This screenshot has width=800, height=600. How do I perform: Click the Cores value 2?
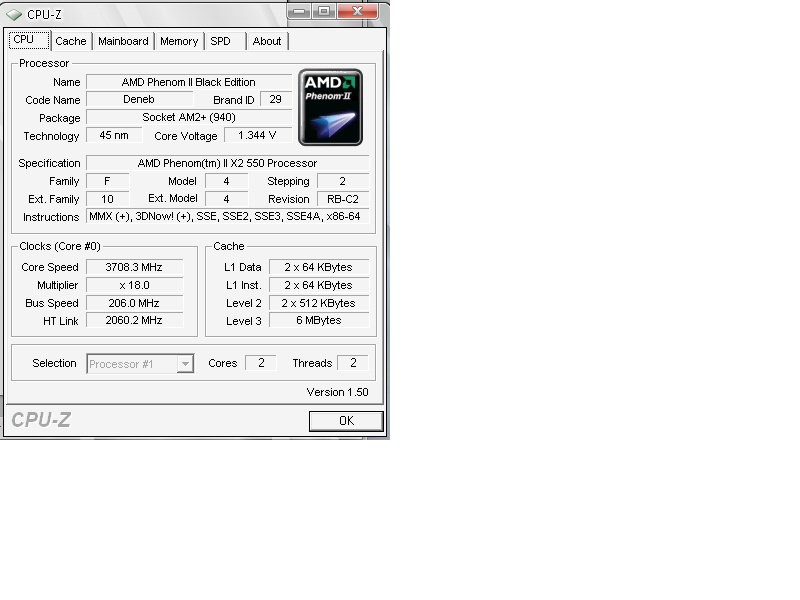[261, 363]
